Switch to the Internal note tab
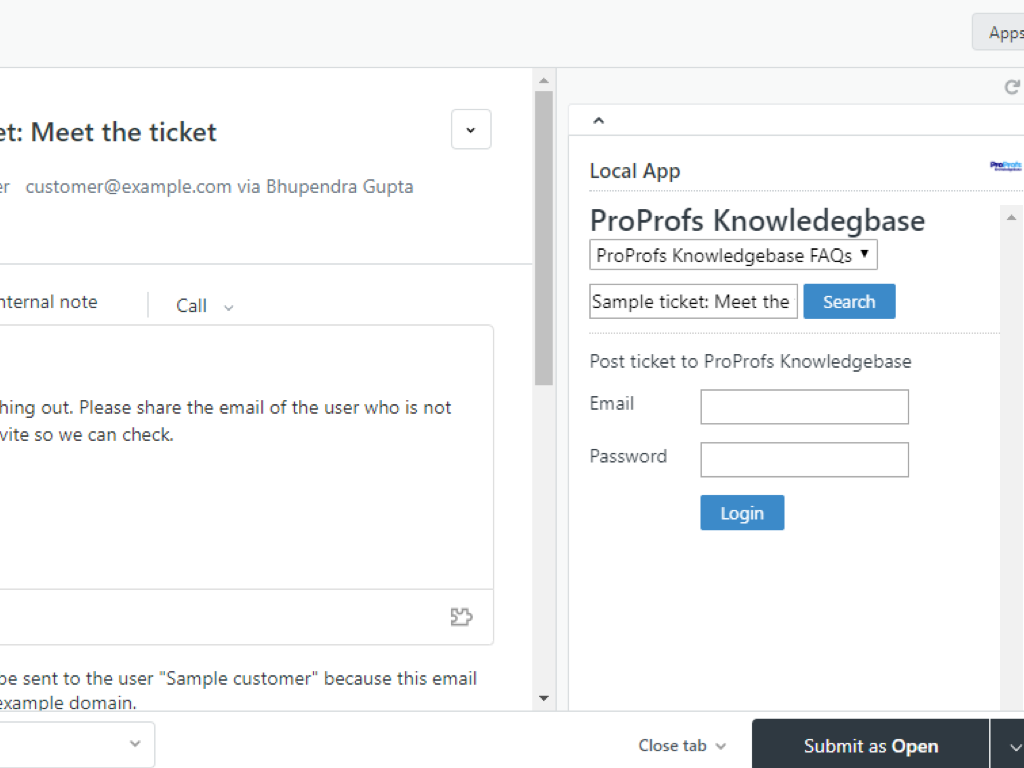 point(48,302)
